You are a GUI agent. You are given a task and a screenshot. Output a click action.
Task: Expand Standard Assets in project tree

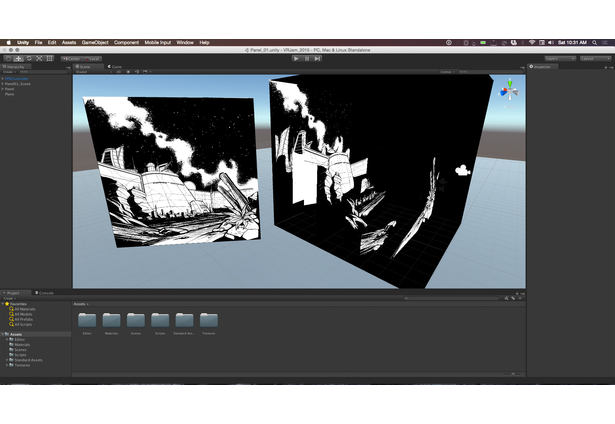7,360
